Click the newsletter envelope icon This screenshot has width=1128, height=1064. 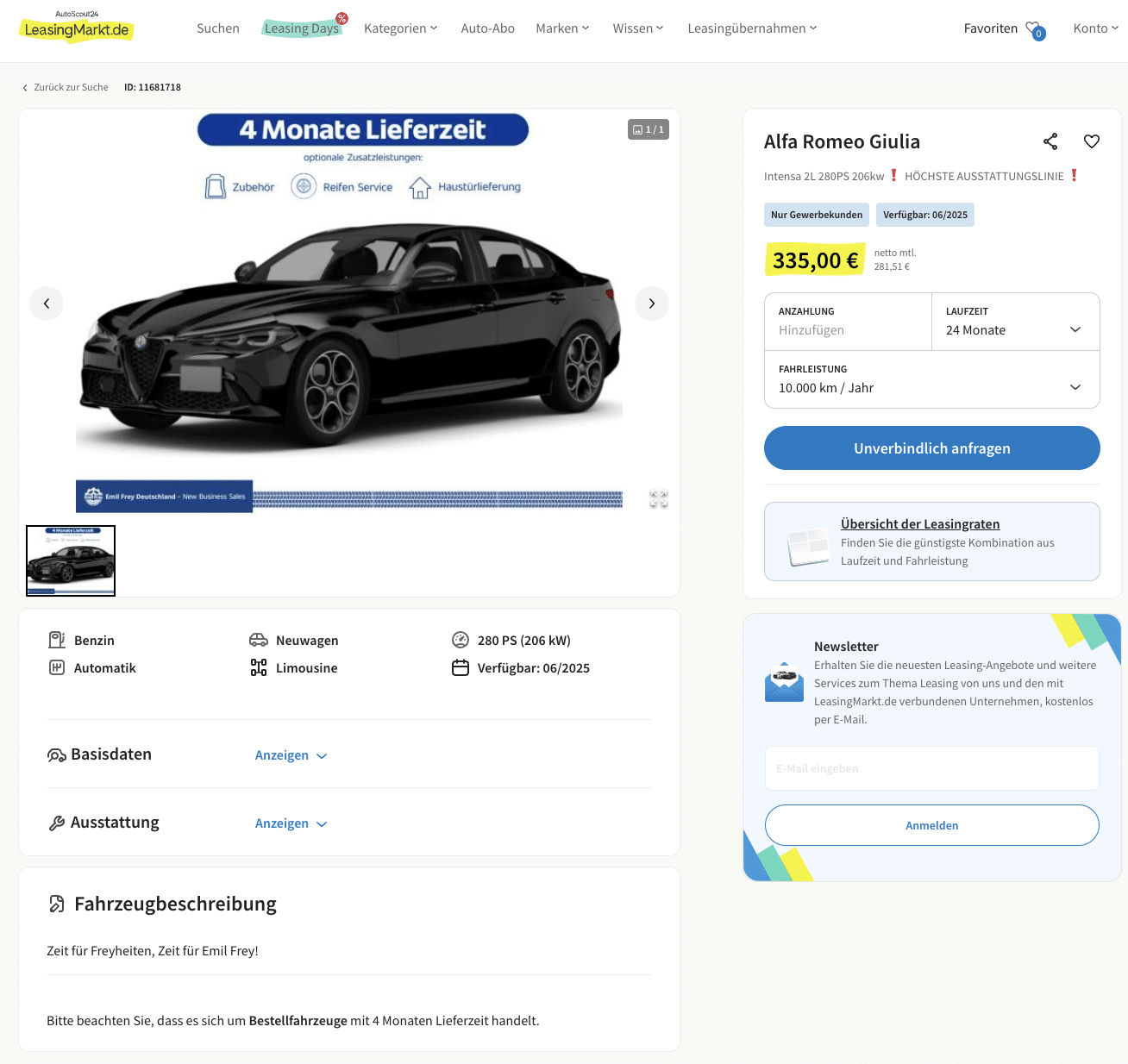click(784, 682)
